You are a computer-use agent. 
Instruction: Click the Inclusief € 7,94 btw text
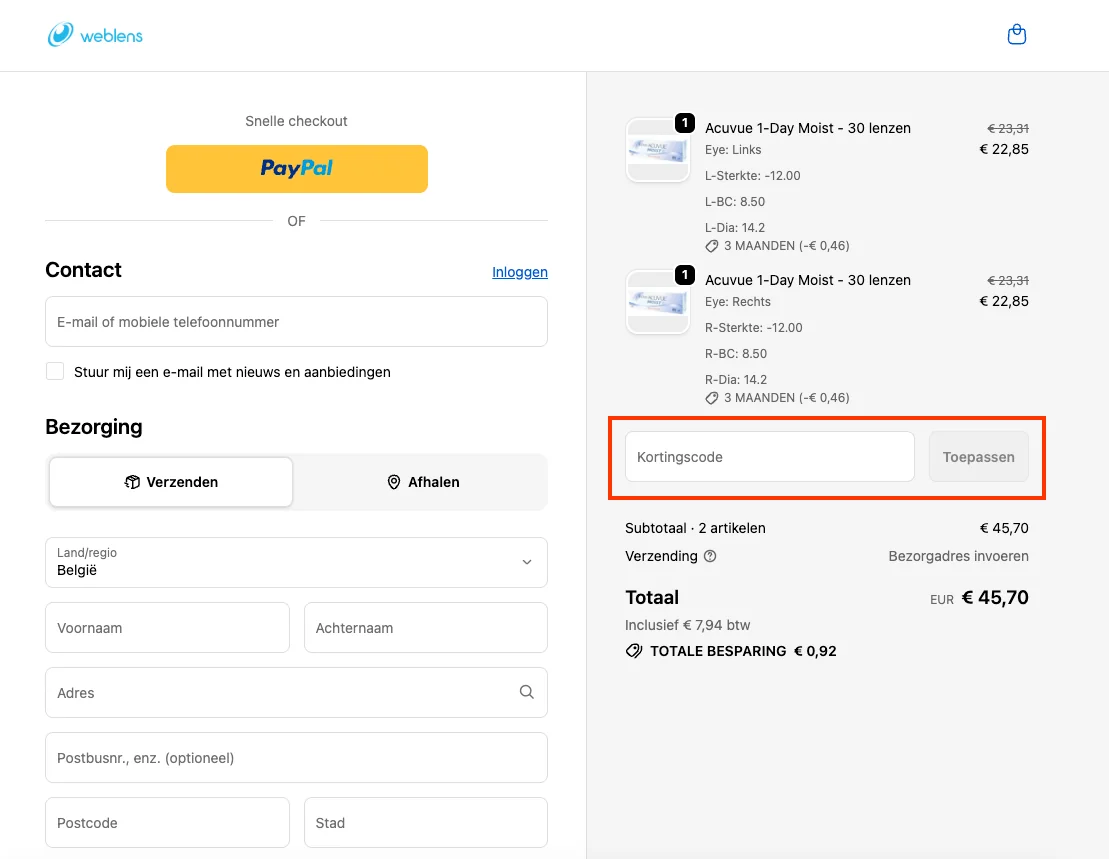coord(687,625)
